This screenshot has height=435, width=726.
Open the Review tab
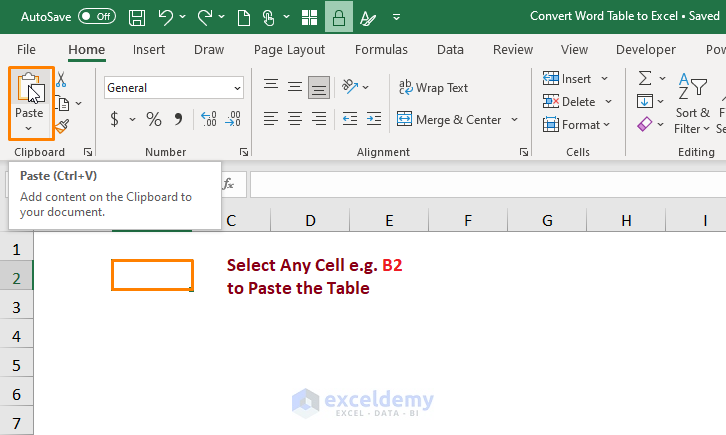tap(513, 50)
